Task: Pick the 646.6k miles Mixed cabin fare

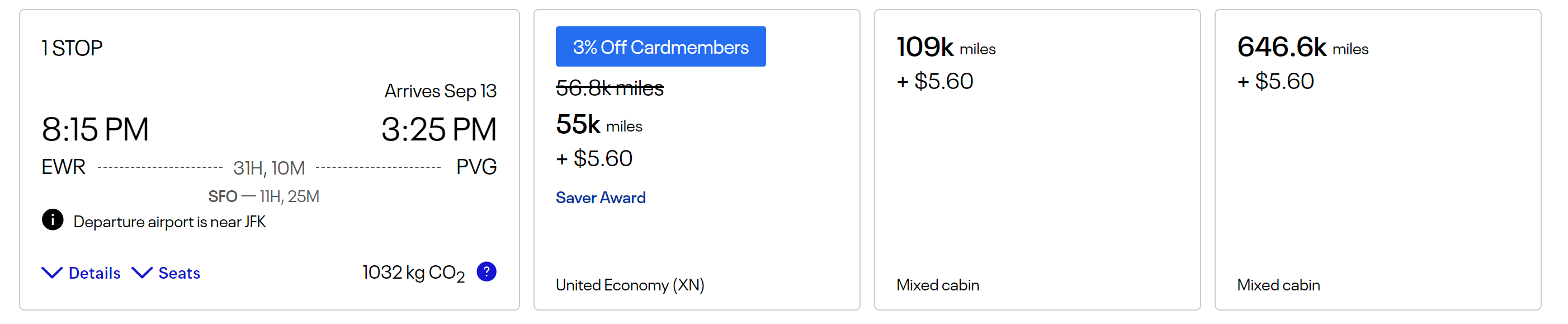Action: [1377, 159]
